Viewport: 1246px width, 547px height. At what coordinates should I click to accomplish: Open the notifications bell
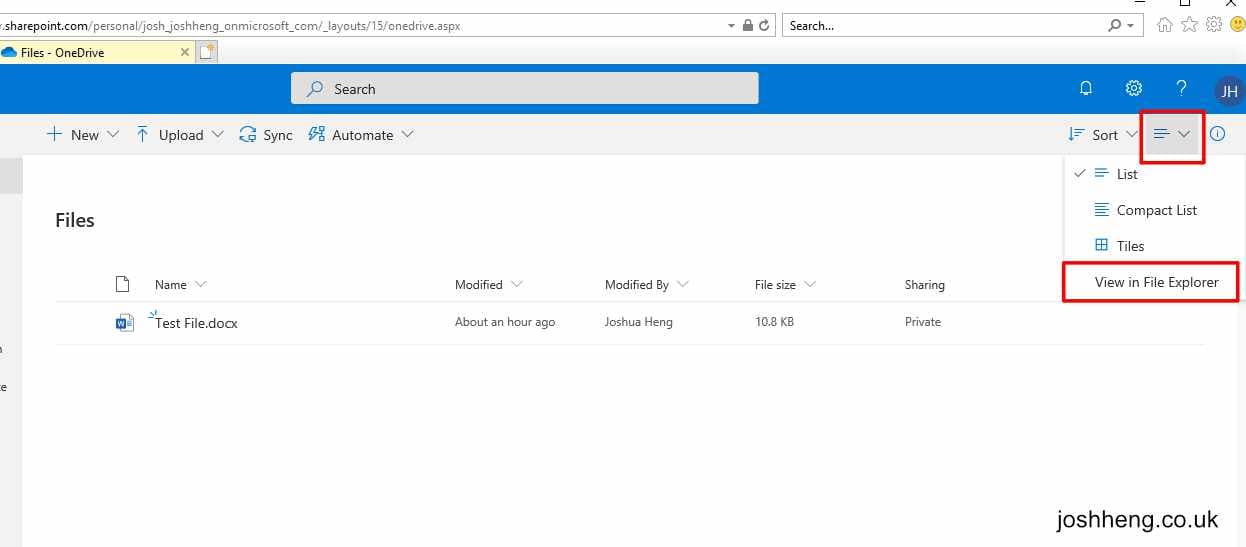click(x=1086, y=89)
